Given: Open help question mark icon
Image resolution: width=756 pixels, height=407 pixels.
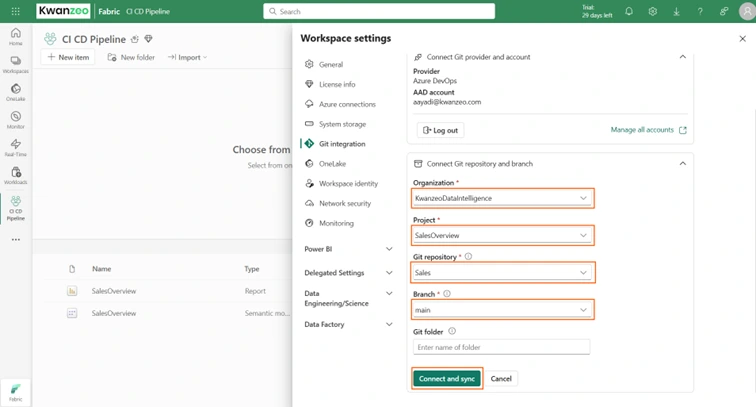Looking at the screenshot, I should (700, 11).
